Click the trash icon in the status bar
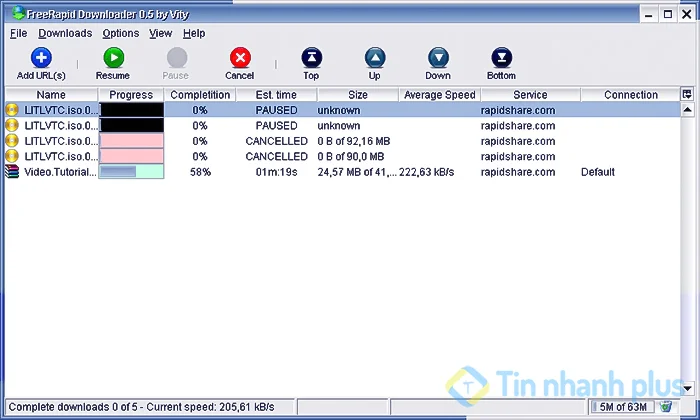This screenshot has height=420, width=700. pos(666,407)
